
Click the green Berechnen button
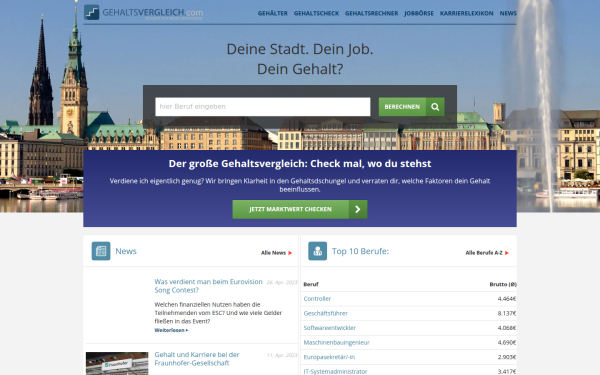[412, 107]
